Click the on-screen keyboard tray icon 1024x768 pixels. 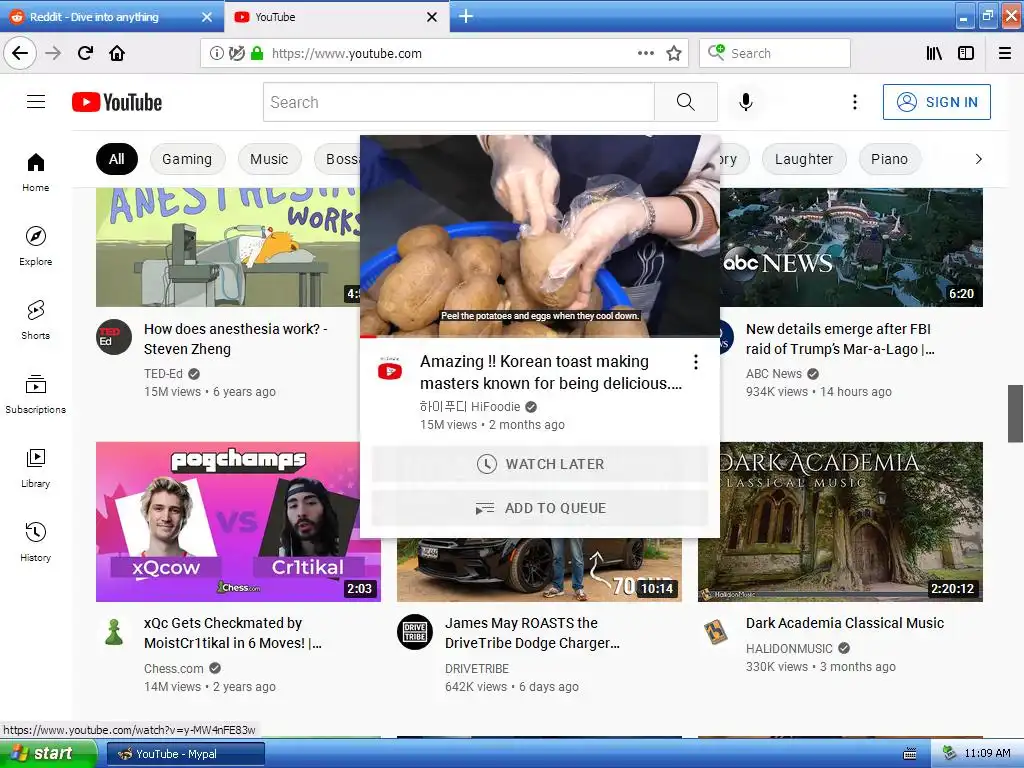pyautogui.click(x=910, y=754)
